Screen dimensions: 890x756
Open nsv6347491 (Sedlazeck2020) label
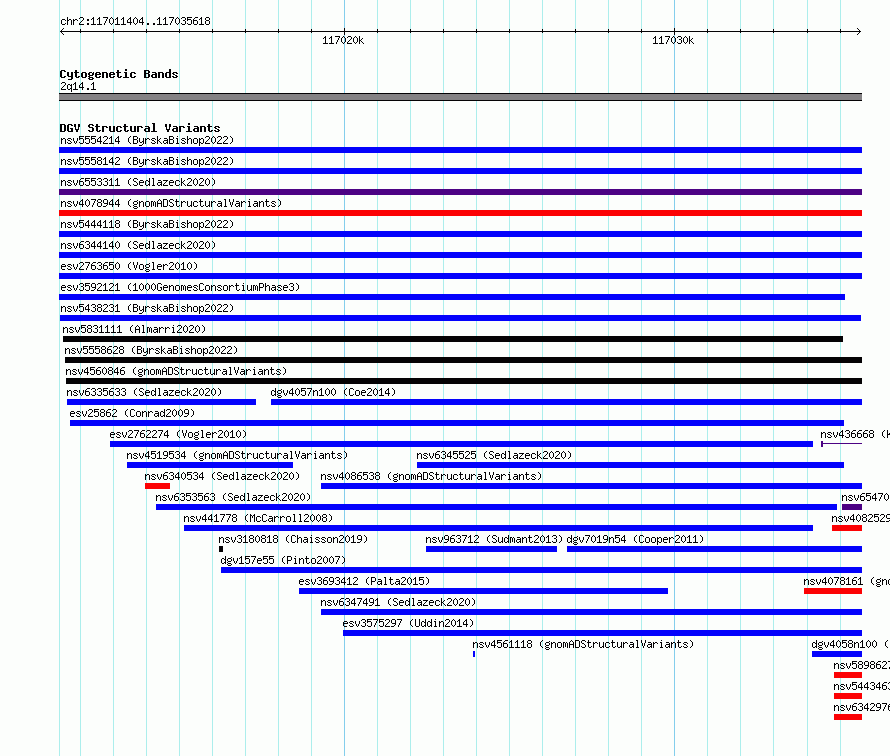(x=398, y=602)
